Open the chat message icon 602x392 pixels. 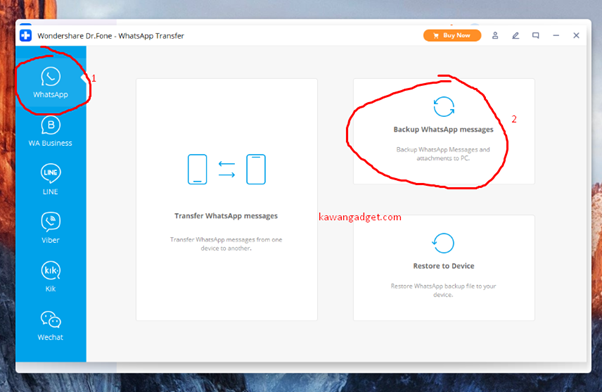click(x=536, y=36)
